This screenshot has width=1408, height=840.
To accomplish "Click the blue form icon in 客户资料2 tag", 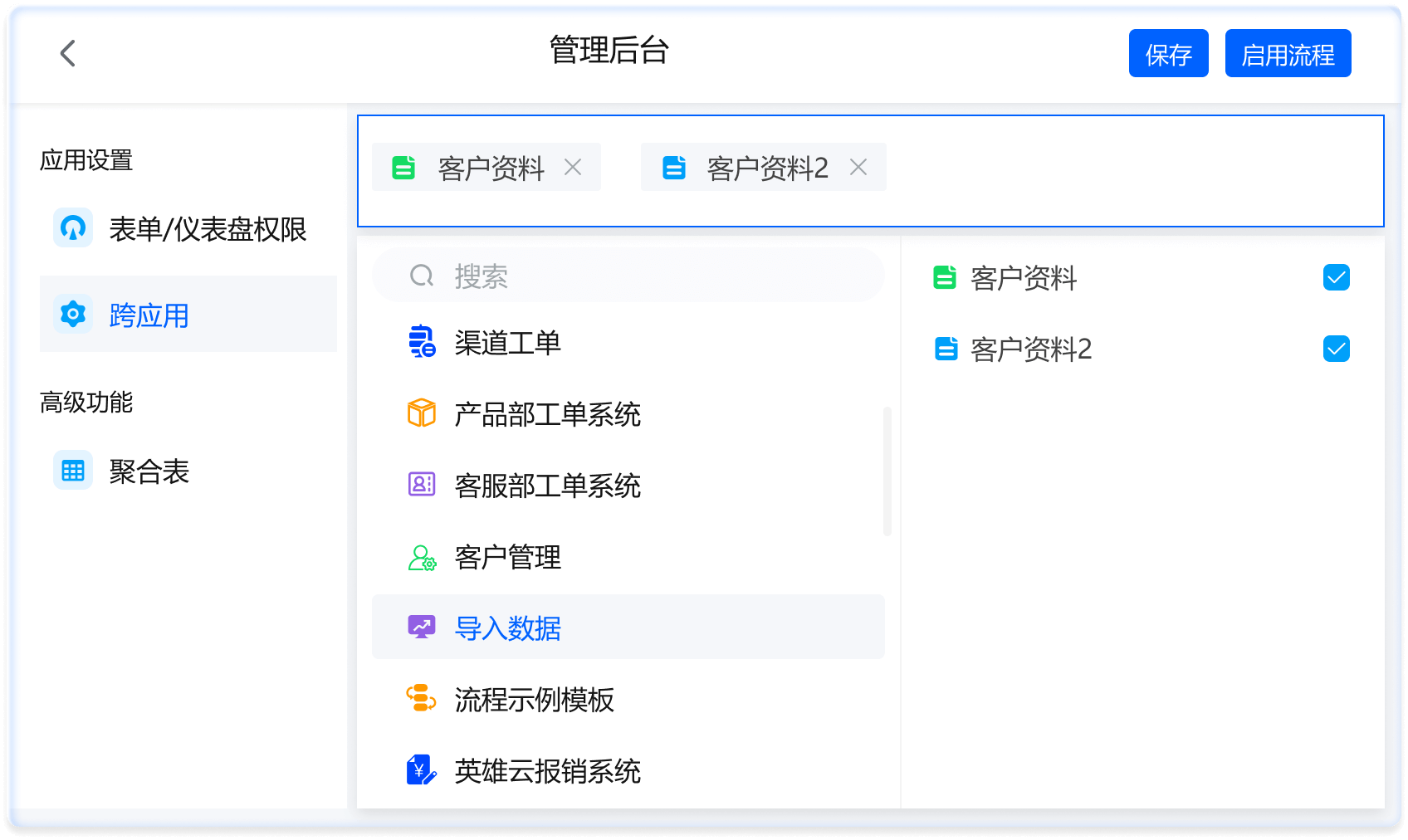I will (x=673, y=168).
